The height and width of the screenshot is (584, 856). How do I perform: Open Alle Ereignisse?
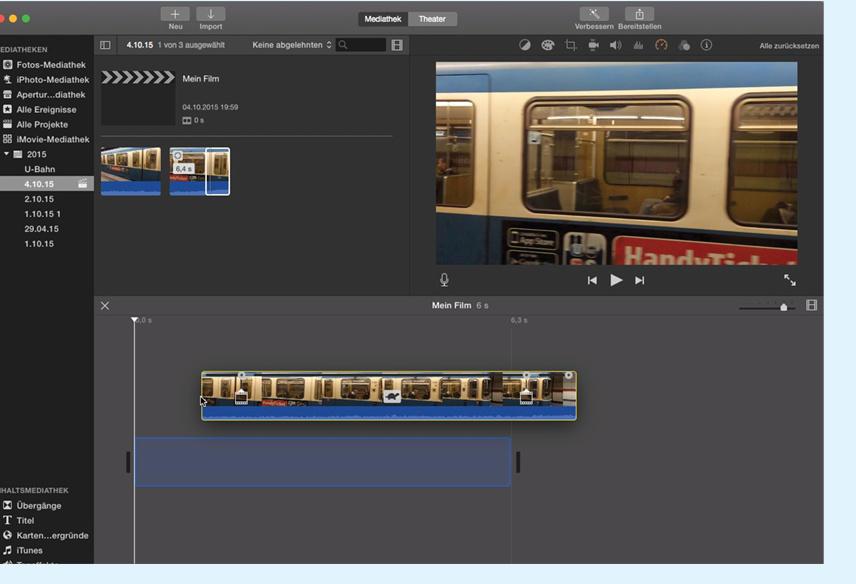point(46,110)
